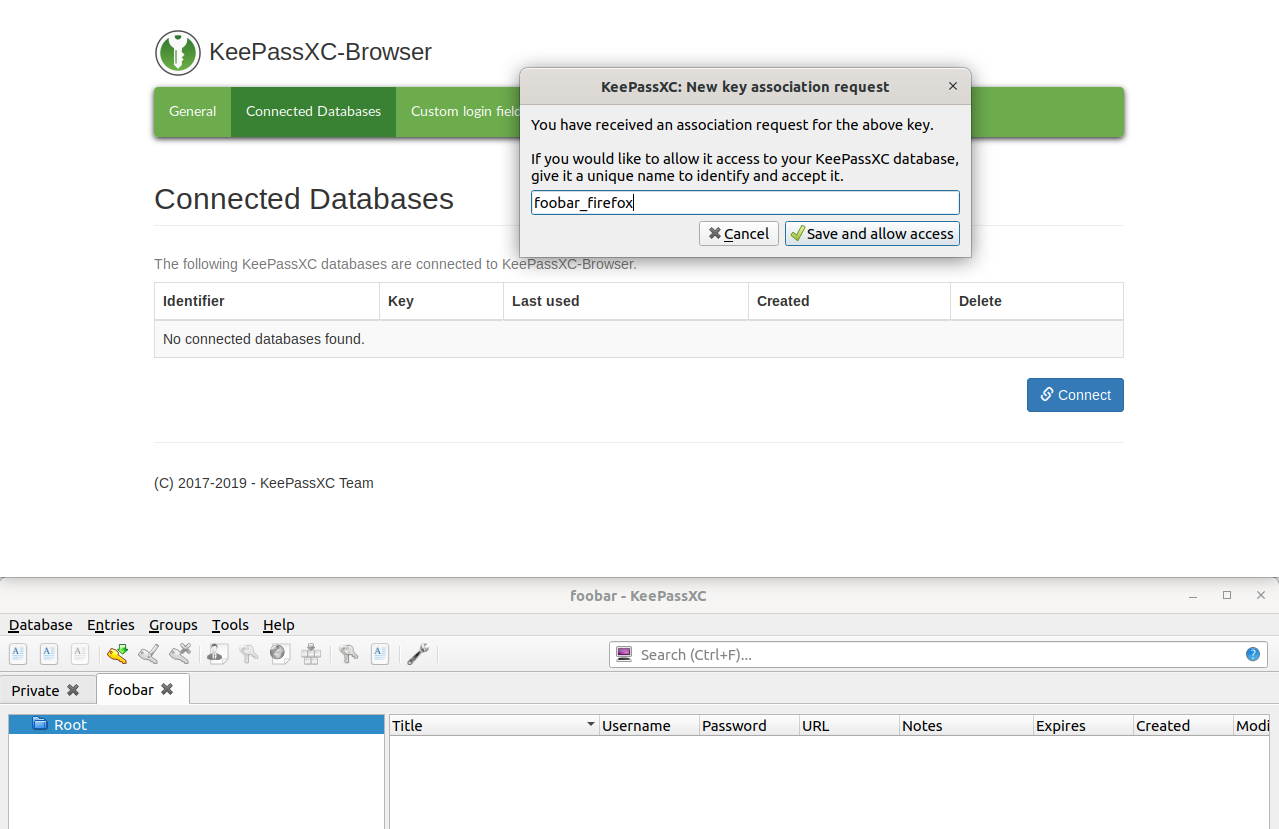Click the Delete entry icon with the X
The image size is (1279, 829).
(x=180, y=654)
